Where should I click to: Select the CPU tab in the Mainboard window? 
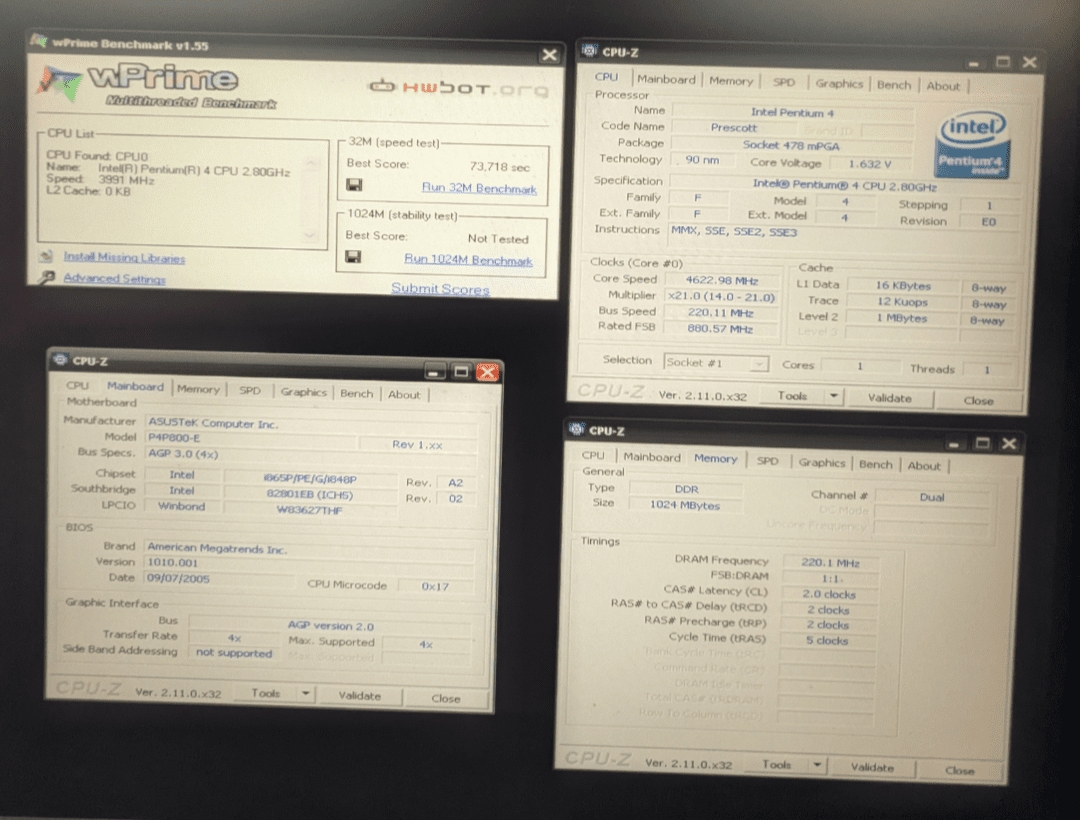click(77, 386)
